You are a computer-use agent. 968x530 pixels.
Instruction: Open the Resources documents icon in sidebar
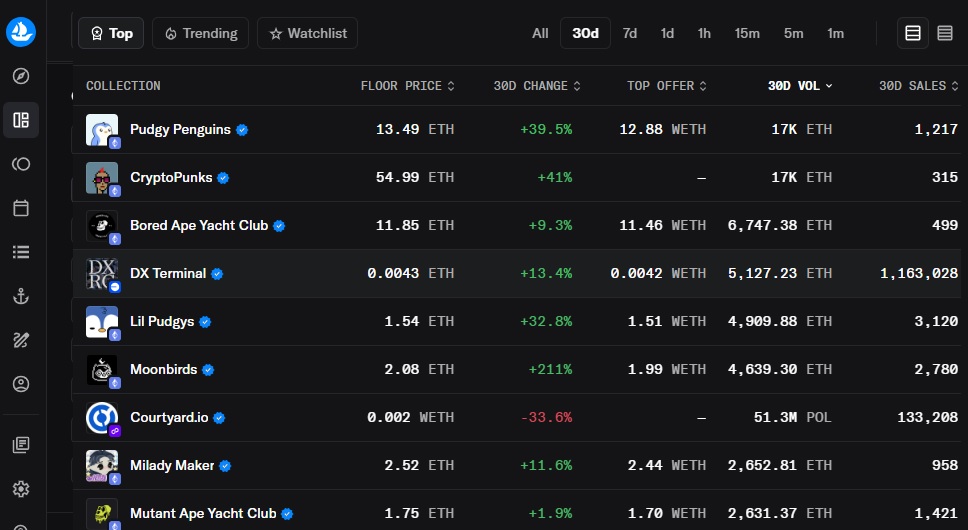click(21, 445)
